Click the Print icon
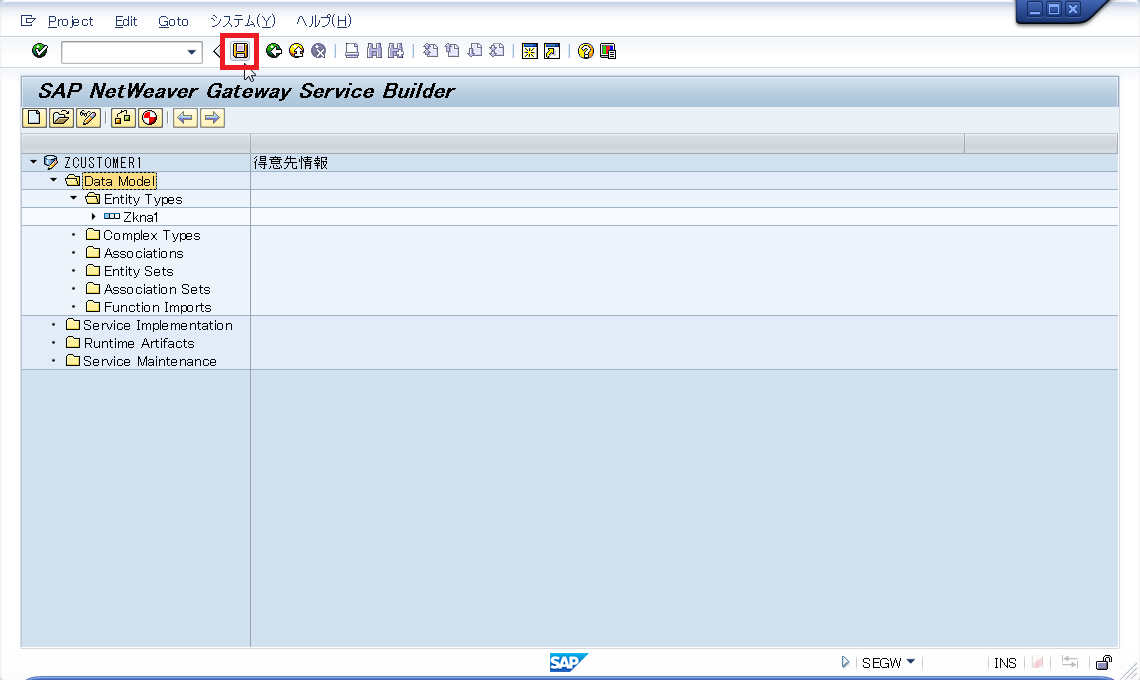The width and height of the screenshot is (1140, 680). (x=352, y=51)
